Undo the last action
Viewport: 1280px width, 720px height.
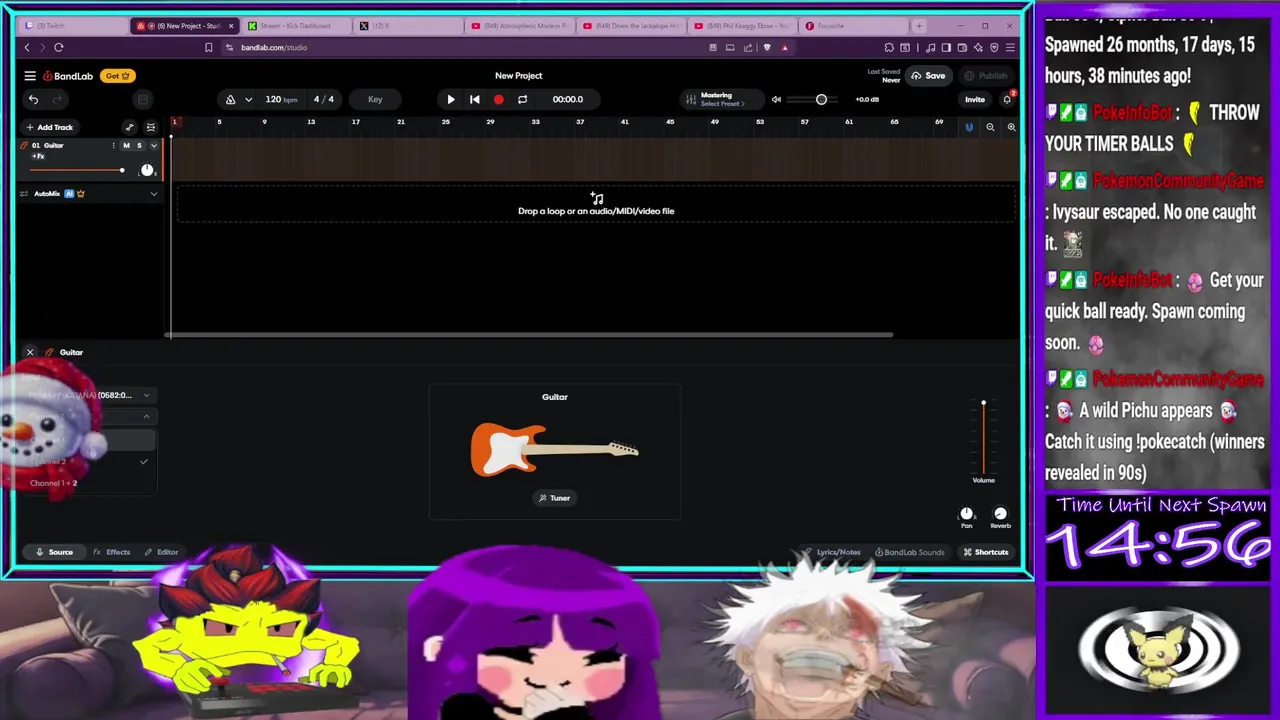[33, 99]
